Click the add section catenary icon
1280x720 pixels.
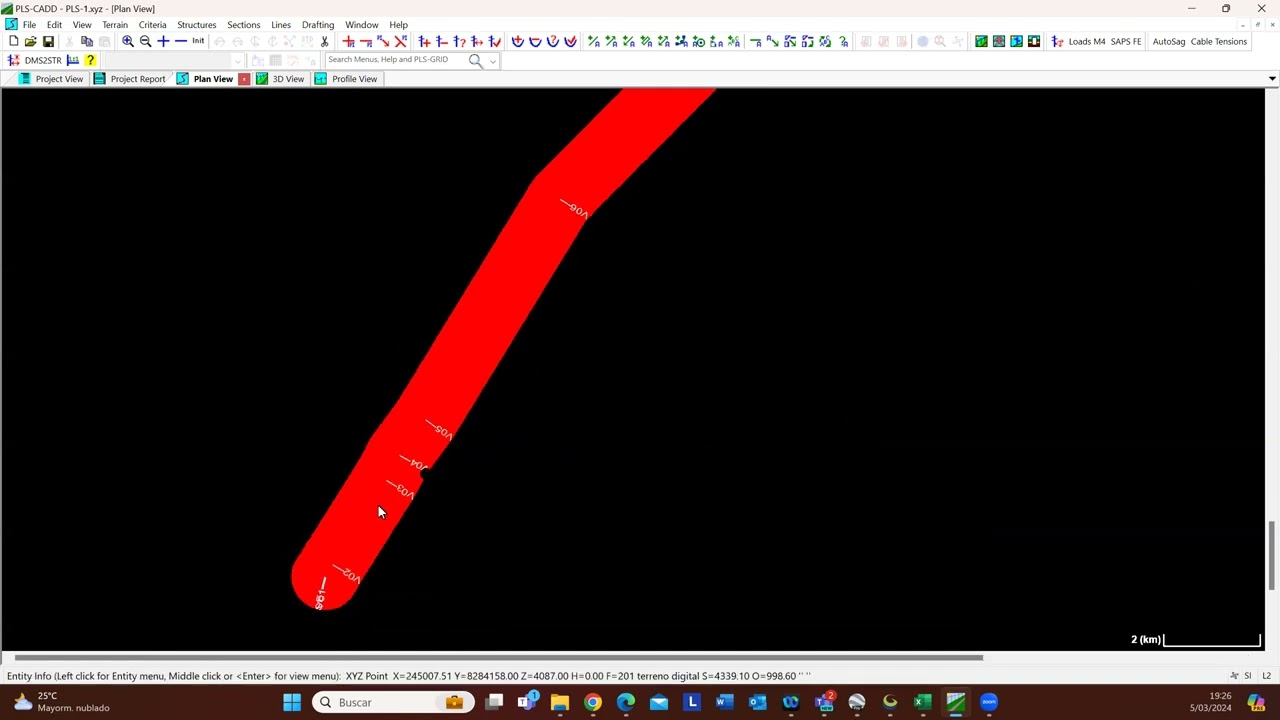point(518,41)
